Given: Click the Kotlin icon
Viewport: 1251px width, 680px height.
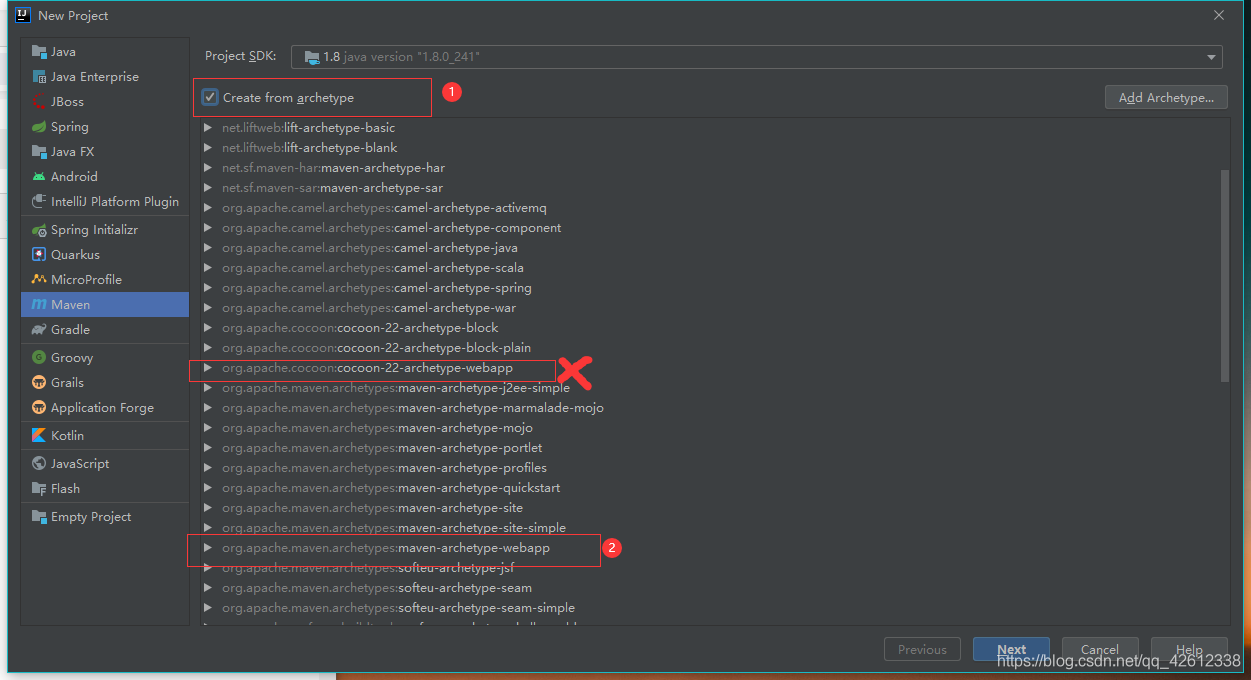Looking at the screenshot, I should pos(39,436).
